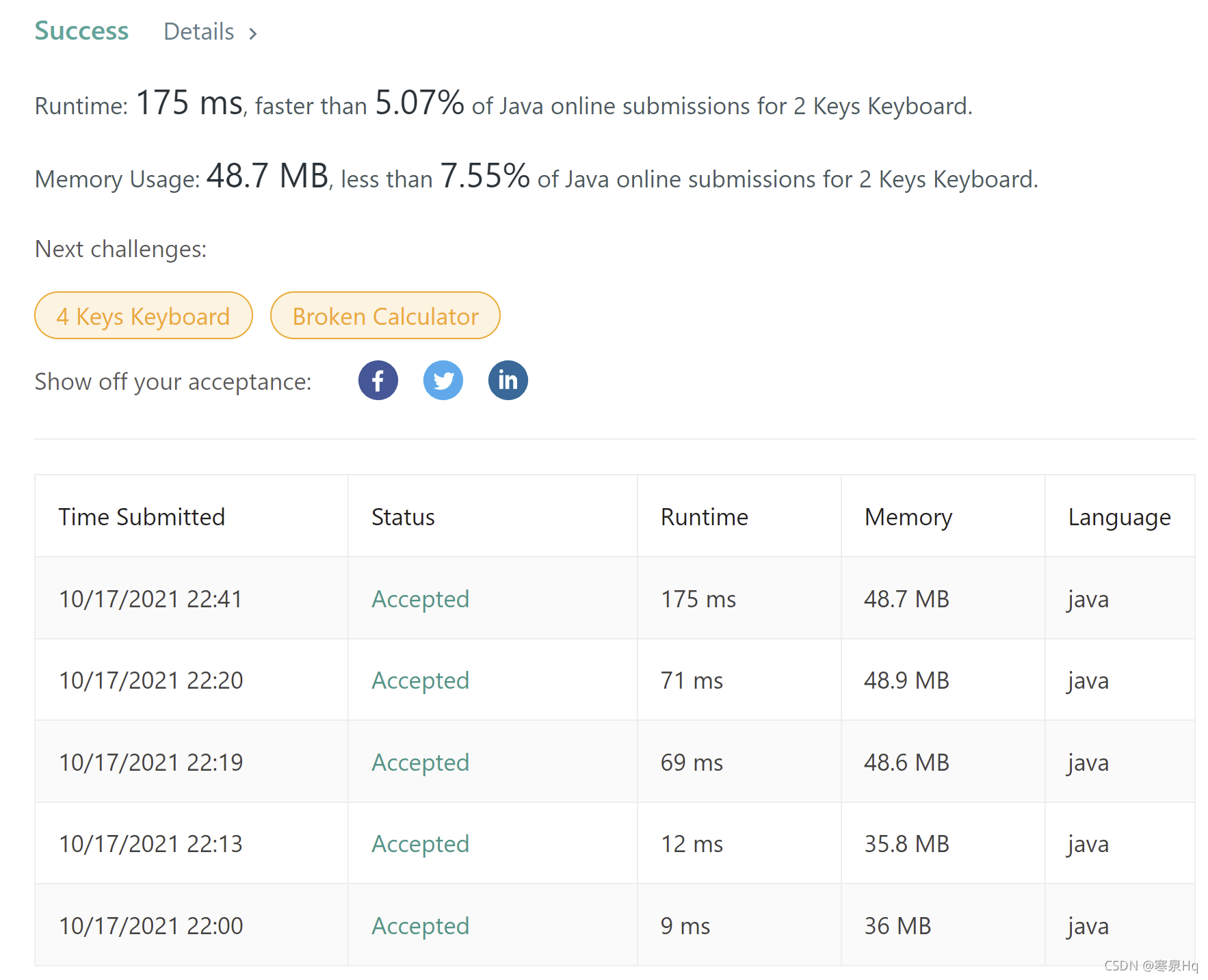Share acceptance on LinkedIn icon
This screenshot has width=1208, height=980.
[x=508, y=380]
